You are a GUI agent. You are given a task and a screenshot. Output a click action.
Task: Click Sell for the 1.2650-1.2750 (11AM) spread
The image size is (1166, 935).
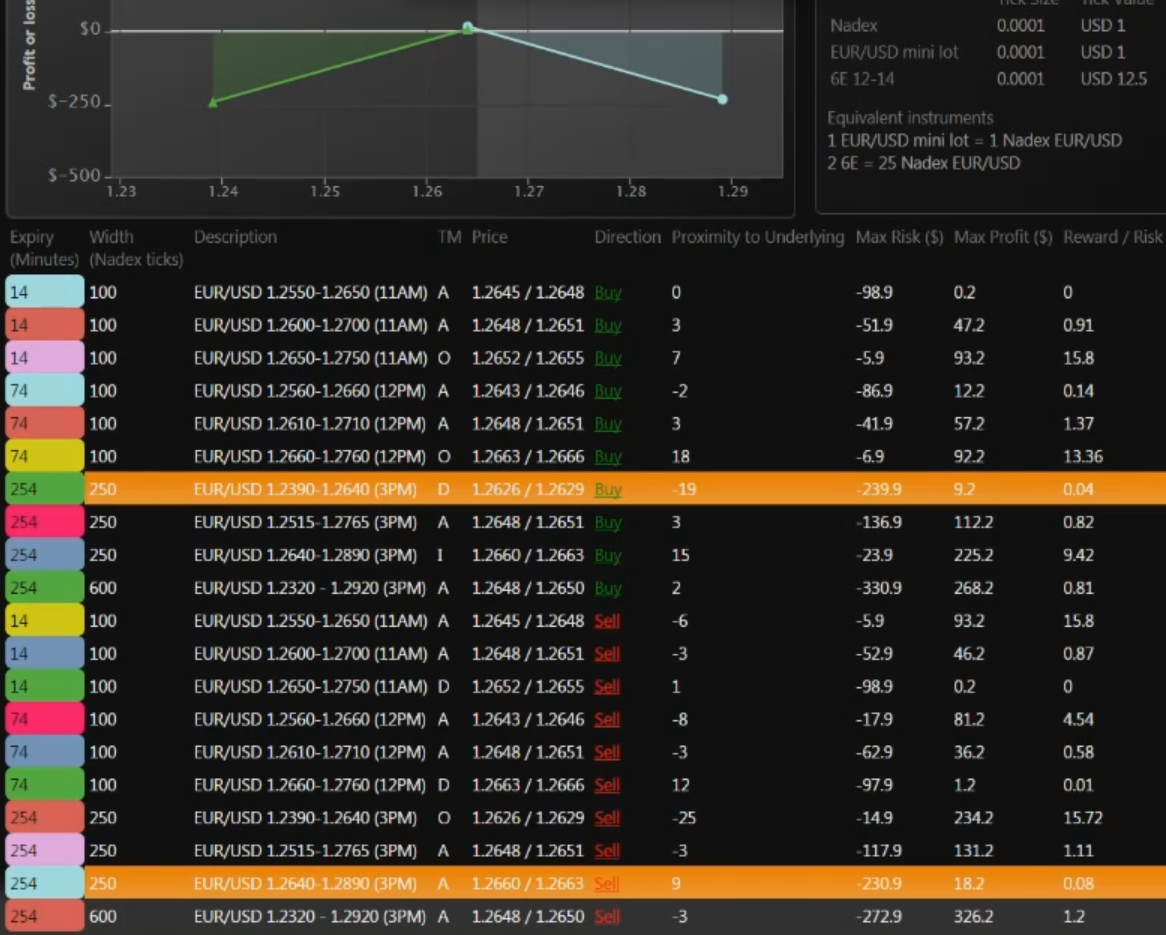(x=607, y=686)
